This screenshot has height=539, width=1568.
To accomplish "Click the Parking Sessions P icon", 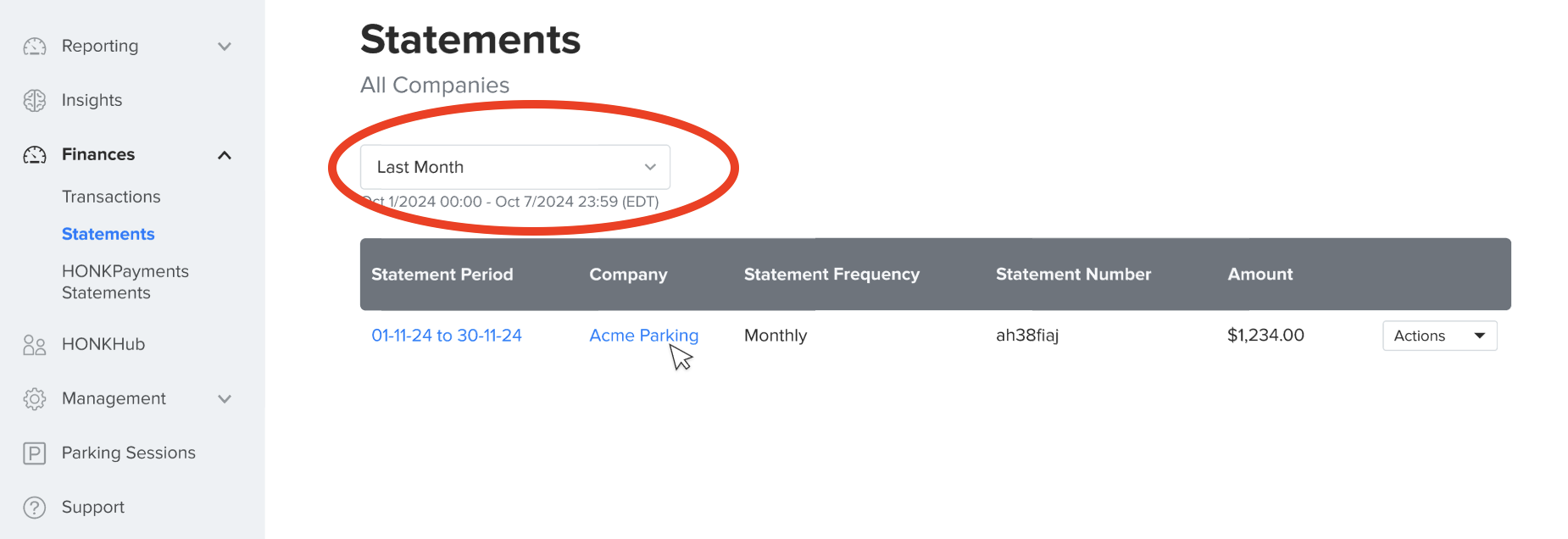I will click(x=35, y=453).
